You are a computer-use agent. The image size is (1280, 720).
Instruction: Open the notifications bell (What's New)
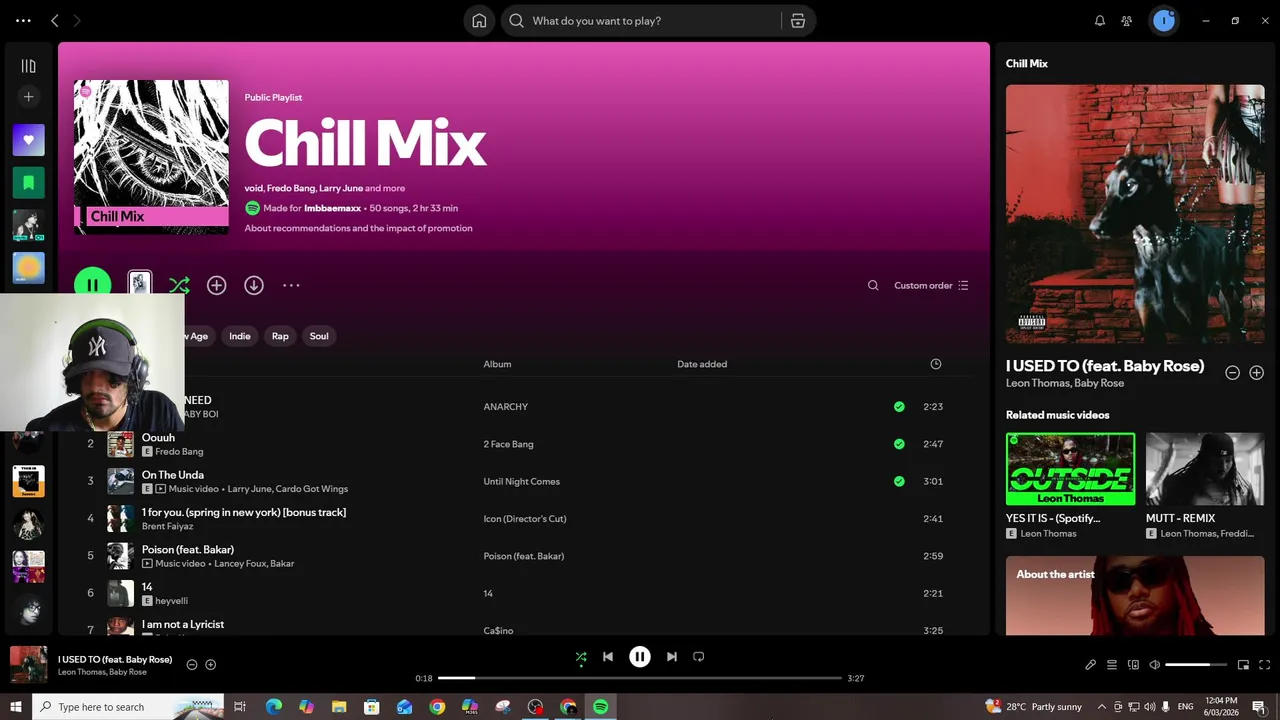point(1100,21)
